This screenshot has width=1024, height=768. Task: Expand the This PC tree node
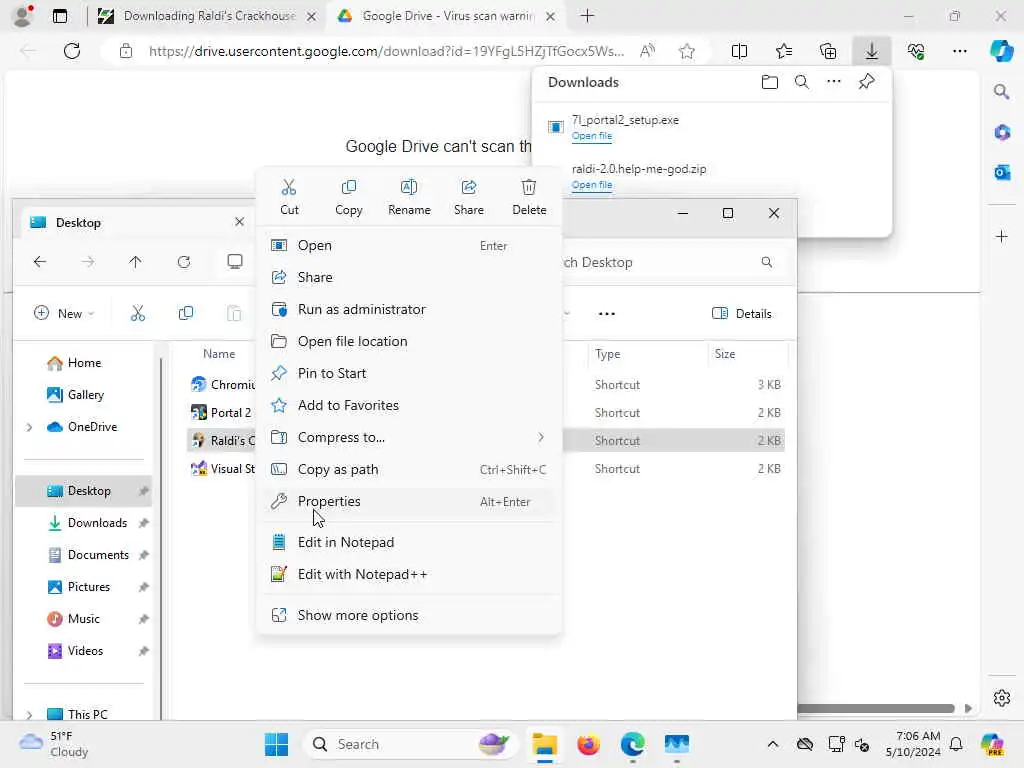(29, 714)
